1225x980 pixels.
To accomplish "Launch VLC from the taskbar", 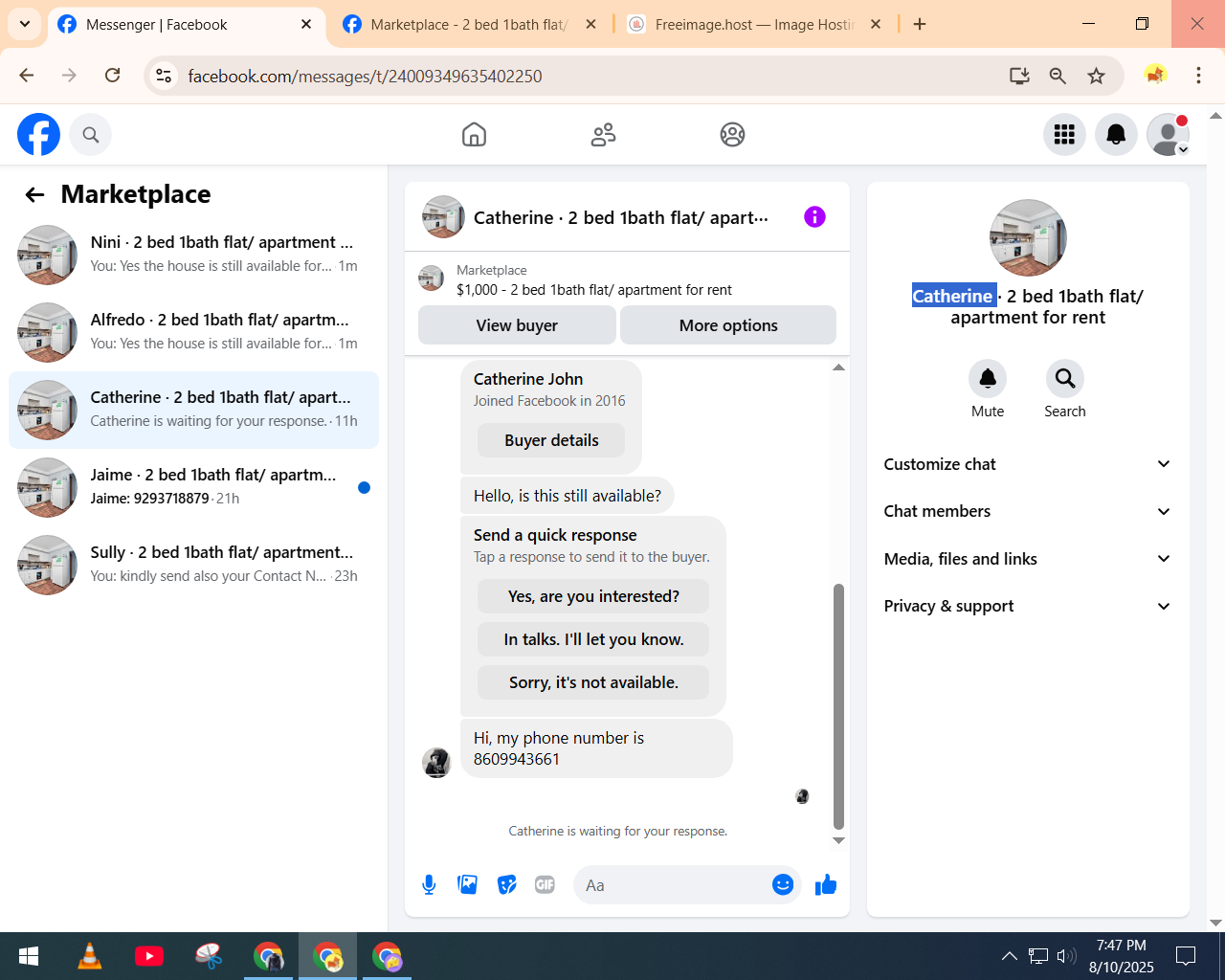I will (x=90, y=956).
